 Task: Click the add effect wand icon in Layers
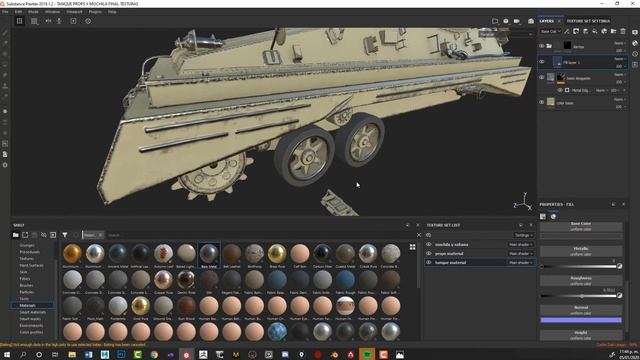point(567,31)
